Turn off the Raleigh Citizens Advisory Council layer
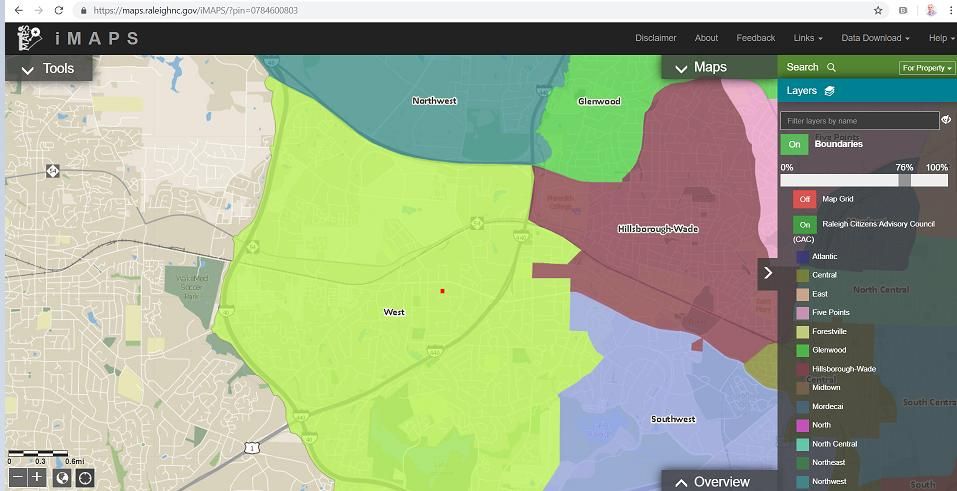The width and height of the screenshot is (957, 491). pos(804,225)
